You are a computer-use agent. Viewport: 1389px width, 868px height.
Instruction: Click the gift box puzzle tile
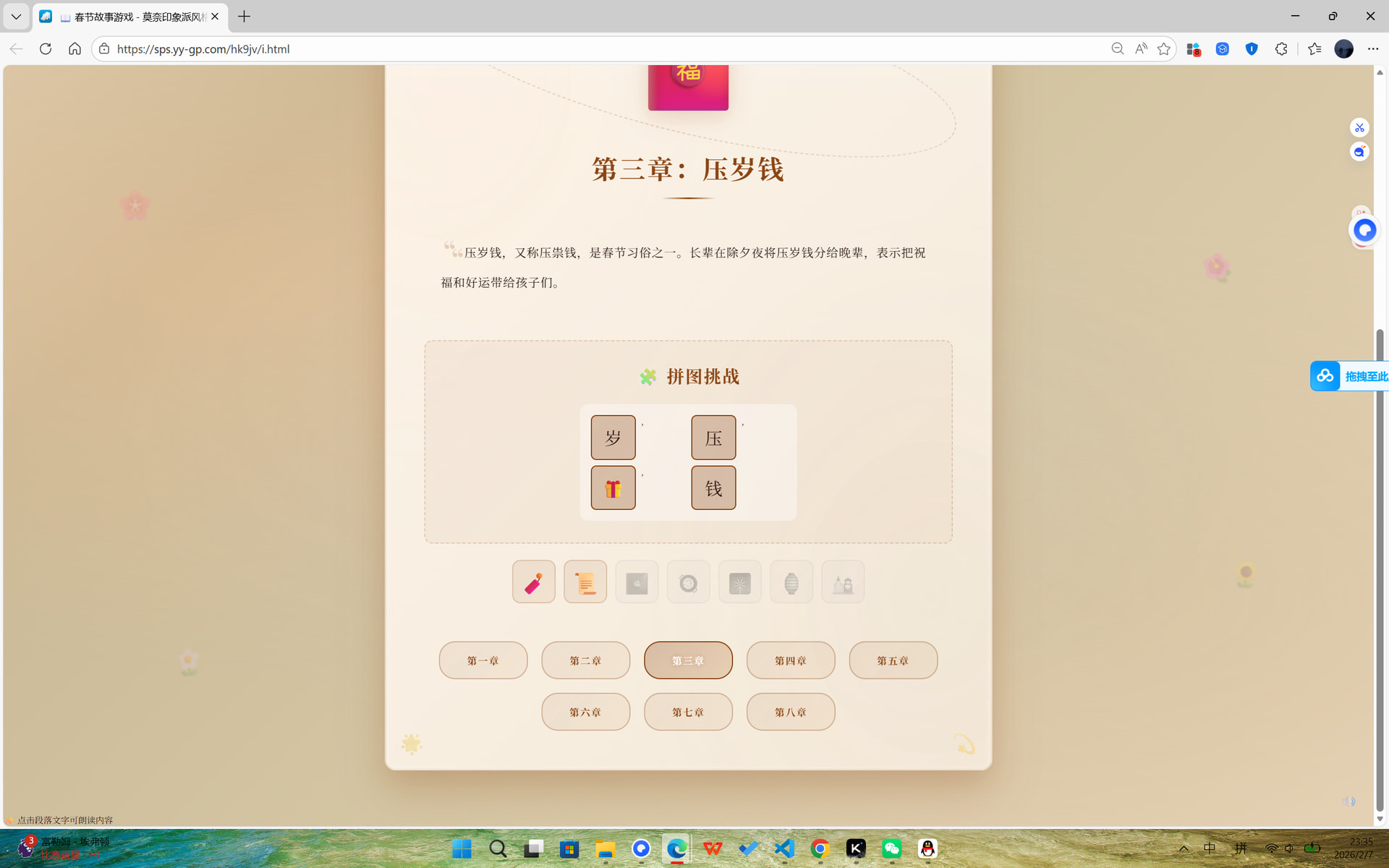(x=613, y=488)
